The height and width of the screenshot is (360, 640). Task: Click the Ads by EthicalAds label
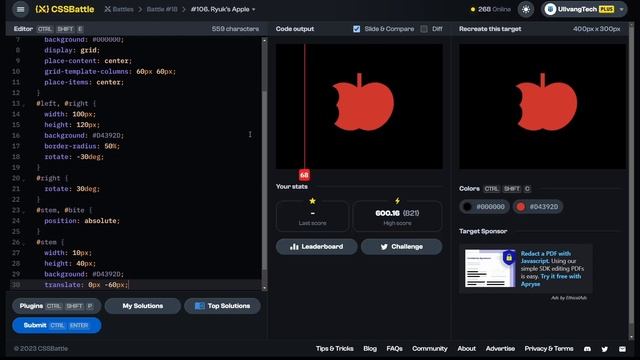coord(569,298)
